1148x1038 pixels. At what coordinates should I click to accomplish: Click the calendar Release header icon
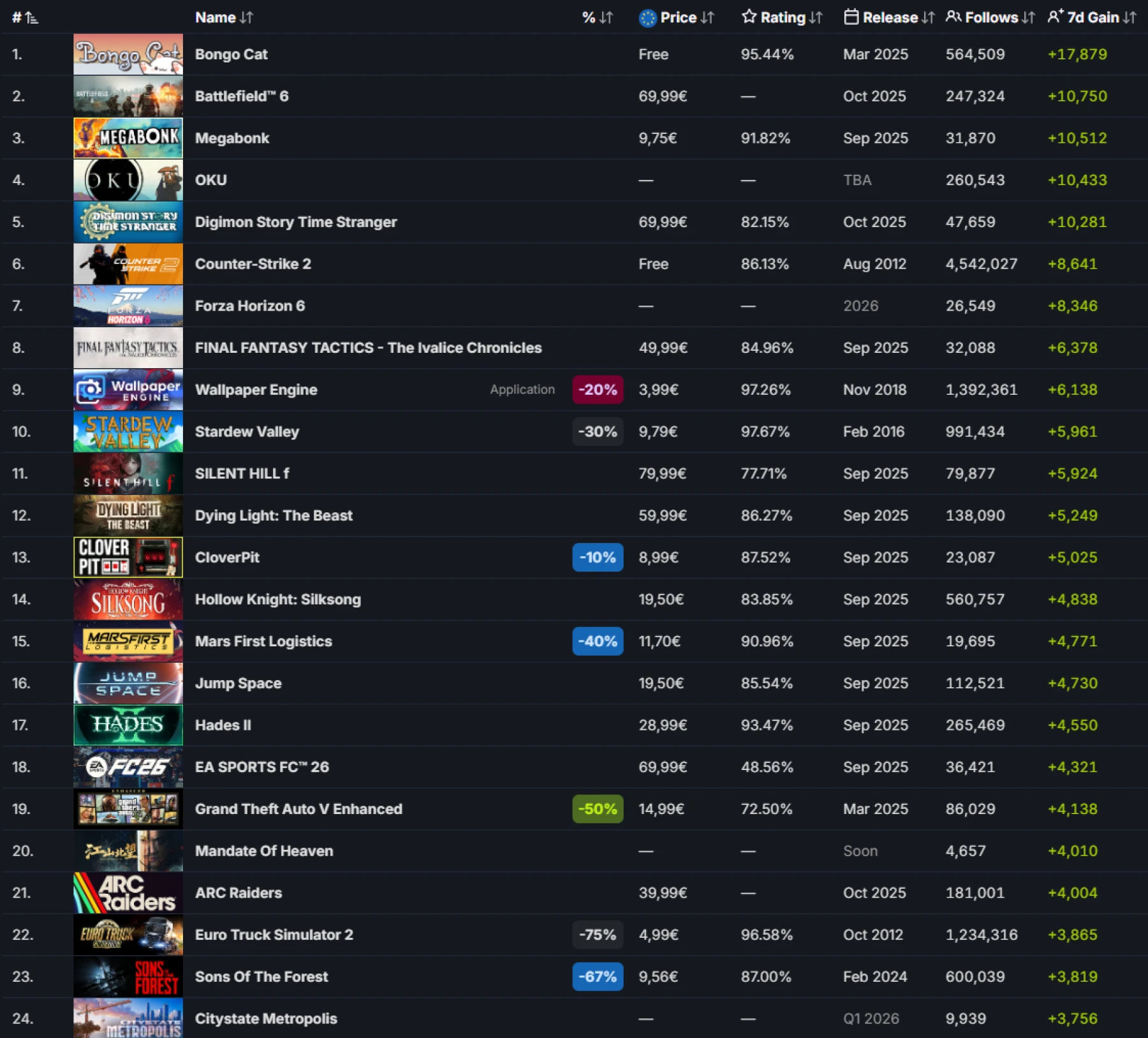tap(851, 17)
